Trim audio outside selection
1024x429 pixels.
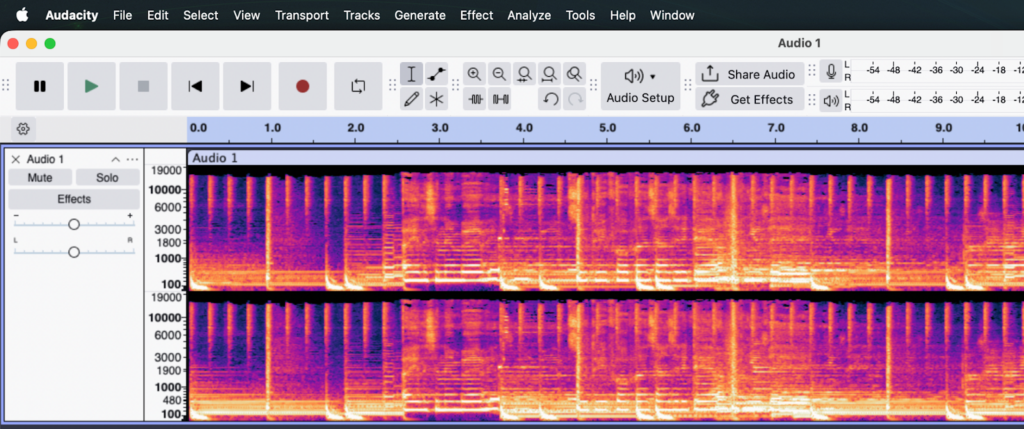coord(475,99)
